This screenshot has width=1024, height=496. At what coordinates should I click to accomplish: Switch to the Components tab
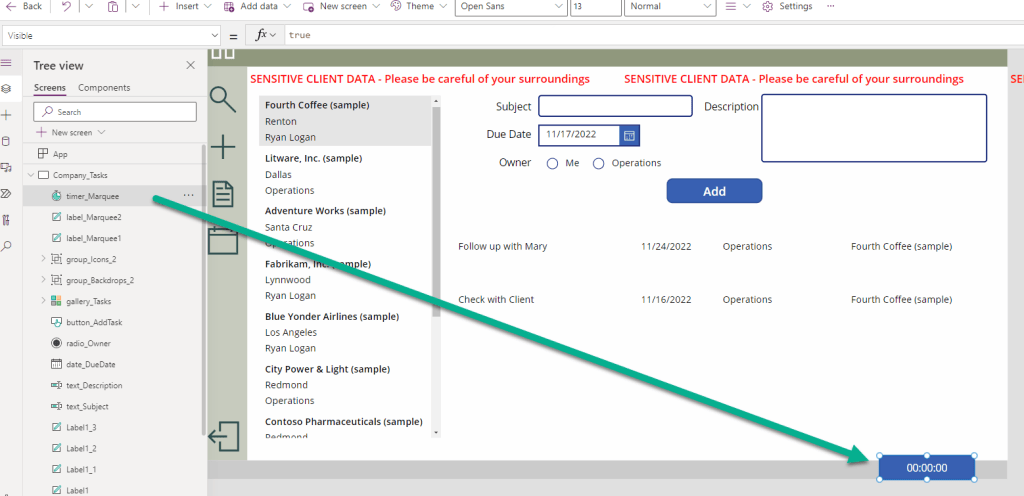(x=104, y=87)
